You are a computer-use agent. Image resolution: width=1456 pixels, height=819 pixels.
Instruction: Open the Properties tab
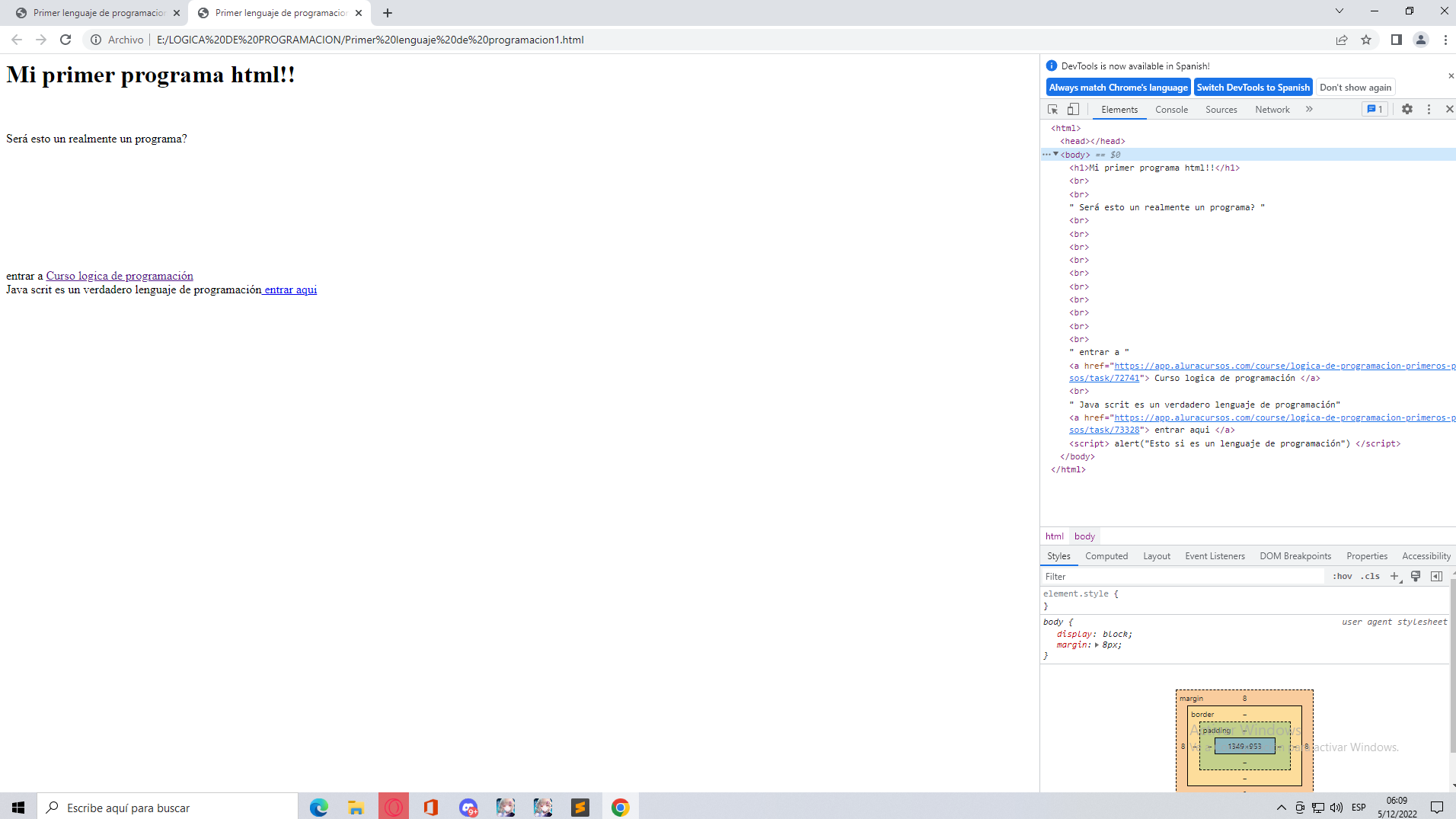coord(1366,556)
